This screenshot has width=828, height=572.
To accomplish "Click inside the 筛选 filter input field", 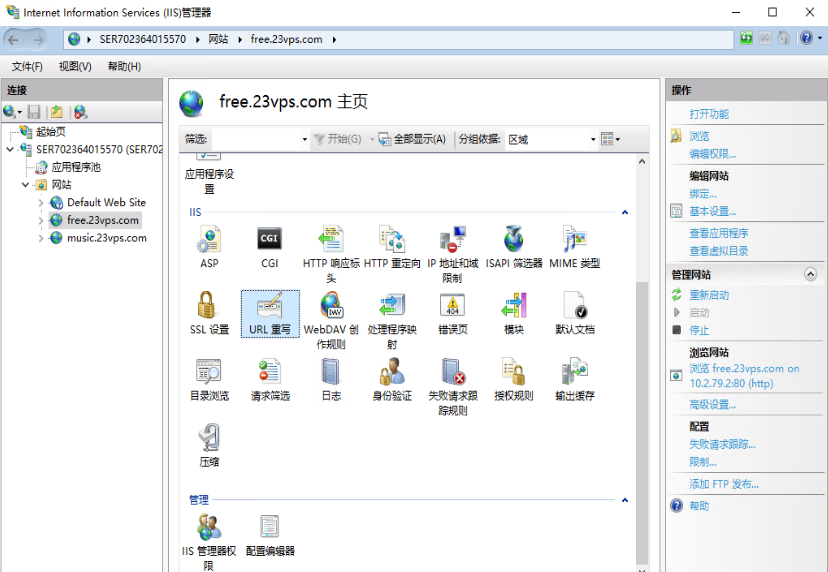I will (x=256, y=139).
